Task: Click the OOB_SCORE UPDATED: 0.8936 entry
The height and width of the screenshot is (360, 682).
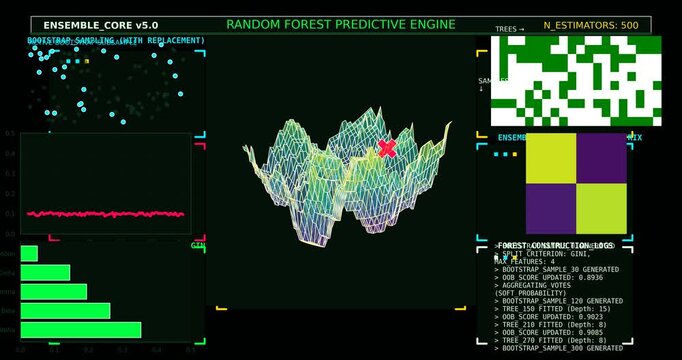Action: [x=549, y=277]
